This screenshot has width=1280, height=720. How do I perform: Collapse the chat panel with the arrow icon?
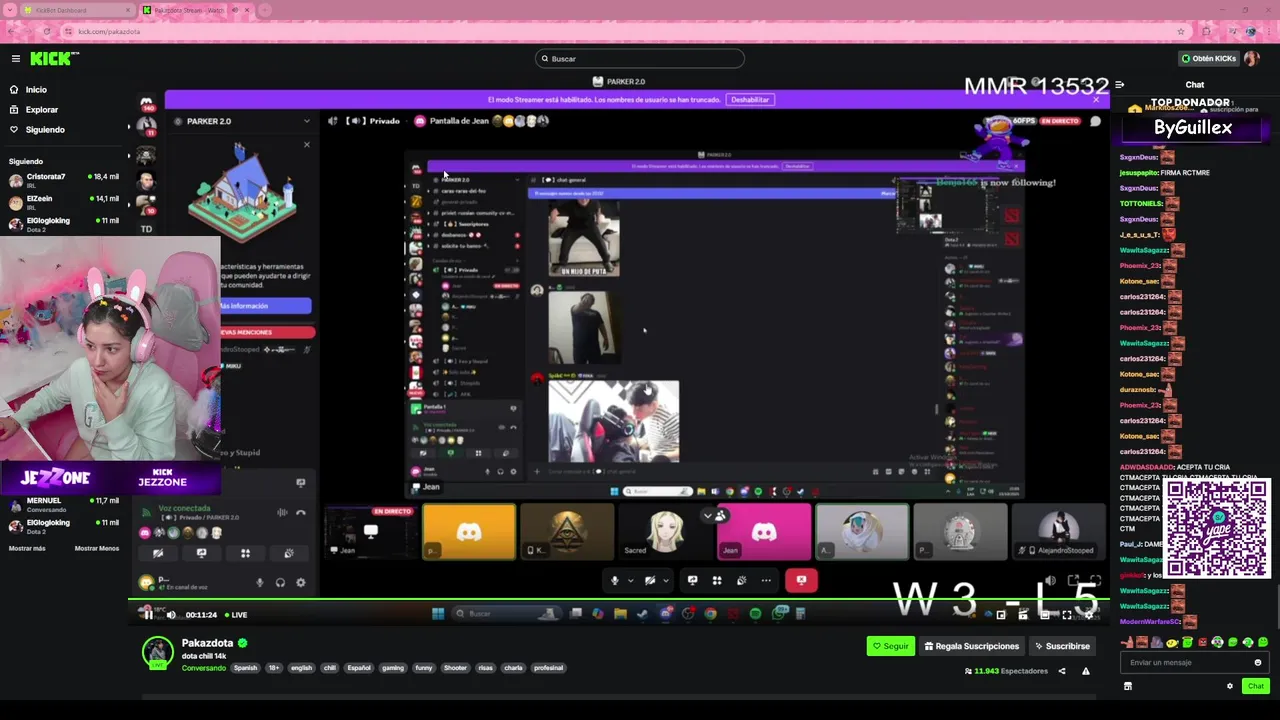(1120, 85)
